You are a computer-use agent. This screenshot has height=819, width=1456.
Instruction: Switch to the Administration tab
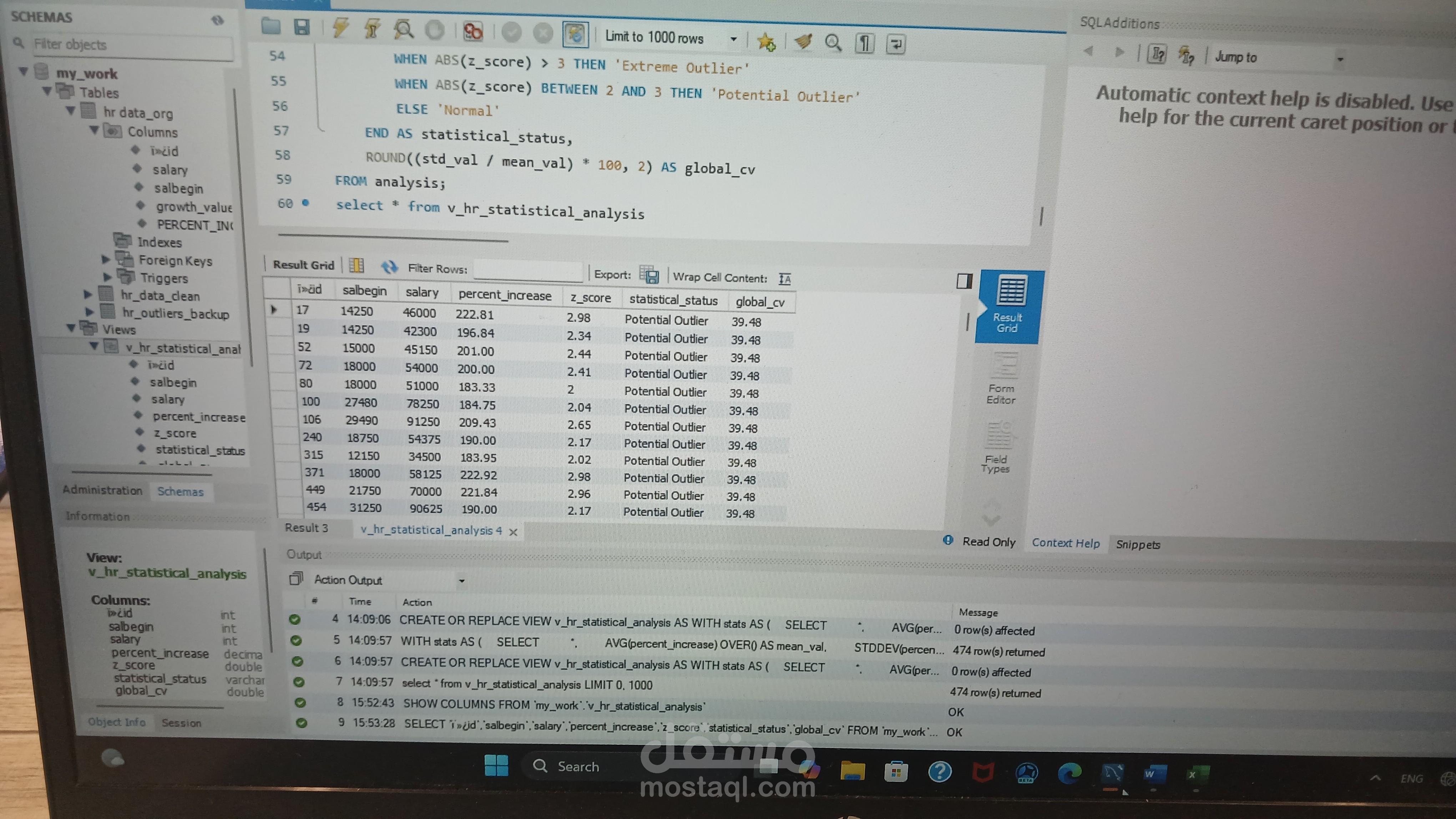(x=102, y=490)
